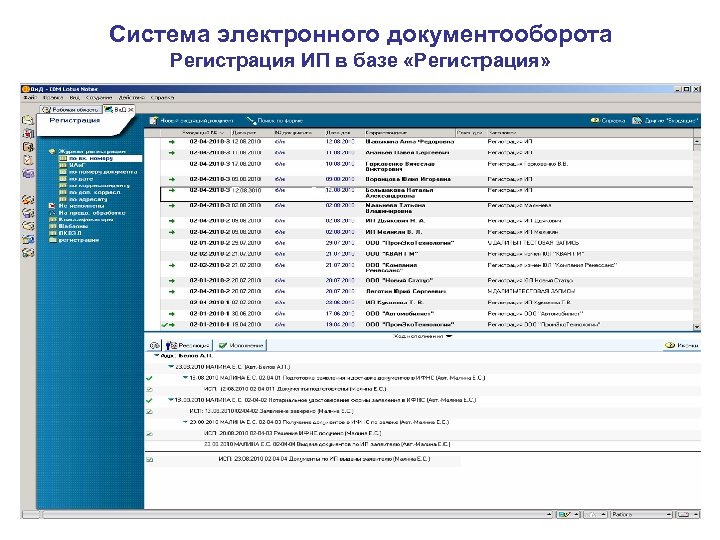Sort by the Входящий № column header
This screenshot has width=720, height=540.
203,133
